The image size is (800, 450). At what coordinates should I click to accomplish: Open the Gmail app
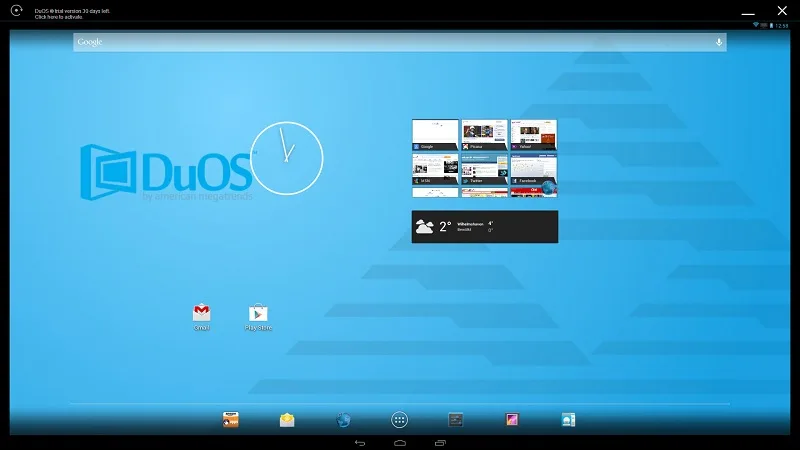(x=202, y=317)
